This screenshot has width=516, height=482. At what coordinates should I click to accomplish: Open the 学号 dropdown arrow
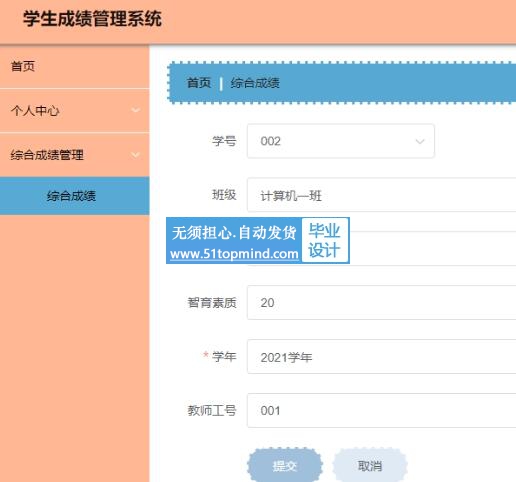pos(420,141)
